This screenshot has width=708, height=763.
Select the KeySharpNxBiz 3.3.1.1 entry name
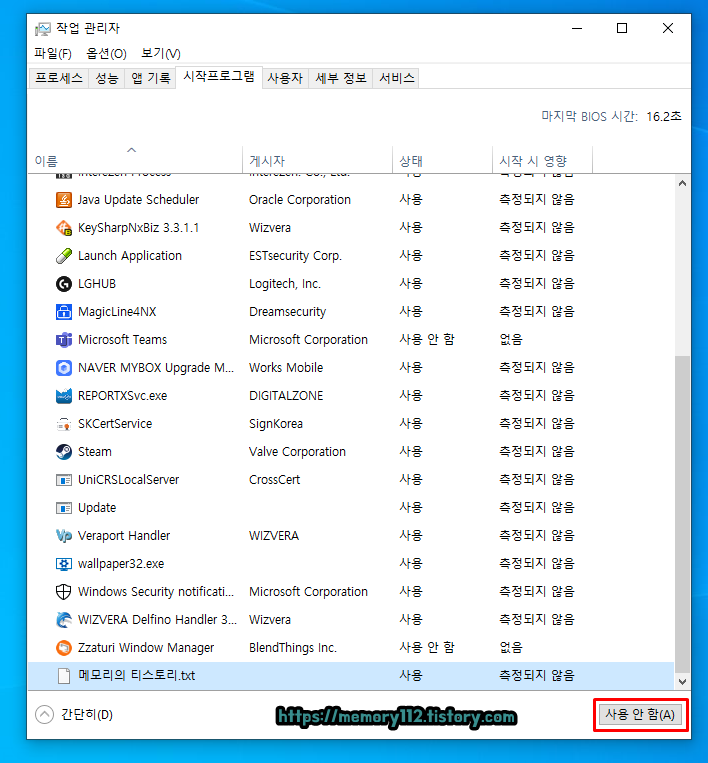pyautogui.click(x=138, y=228)
